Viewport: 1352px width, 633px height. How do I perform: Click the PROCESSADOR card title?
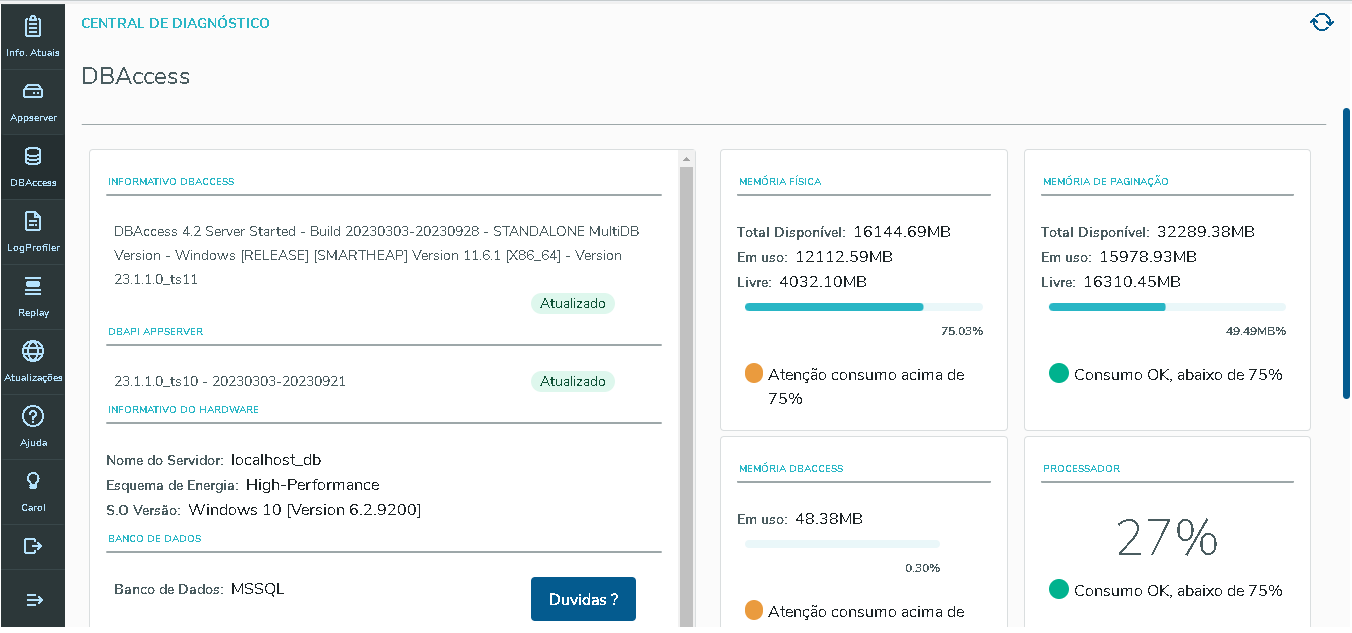tap(1081, 468)
